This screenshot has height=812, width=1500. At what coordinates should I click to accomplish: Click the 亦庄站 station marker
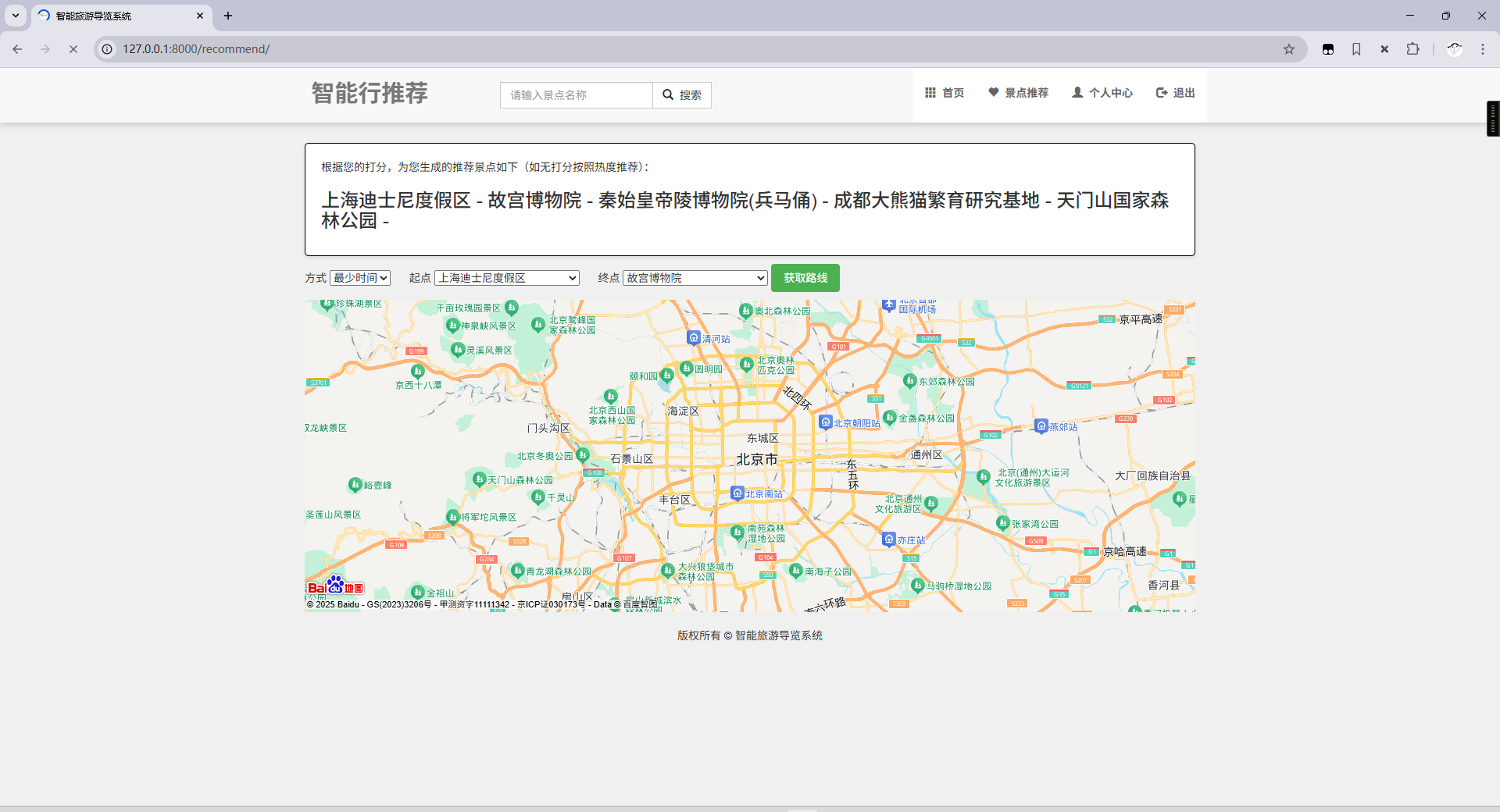click(x=889, y=540)
